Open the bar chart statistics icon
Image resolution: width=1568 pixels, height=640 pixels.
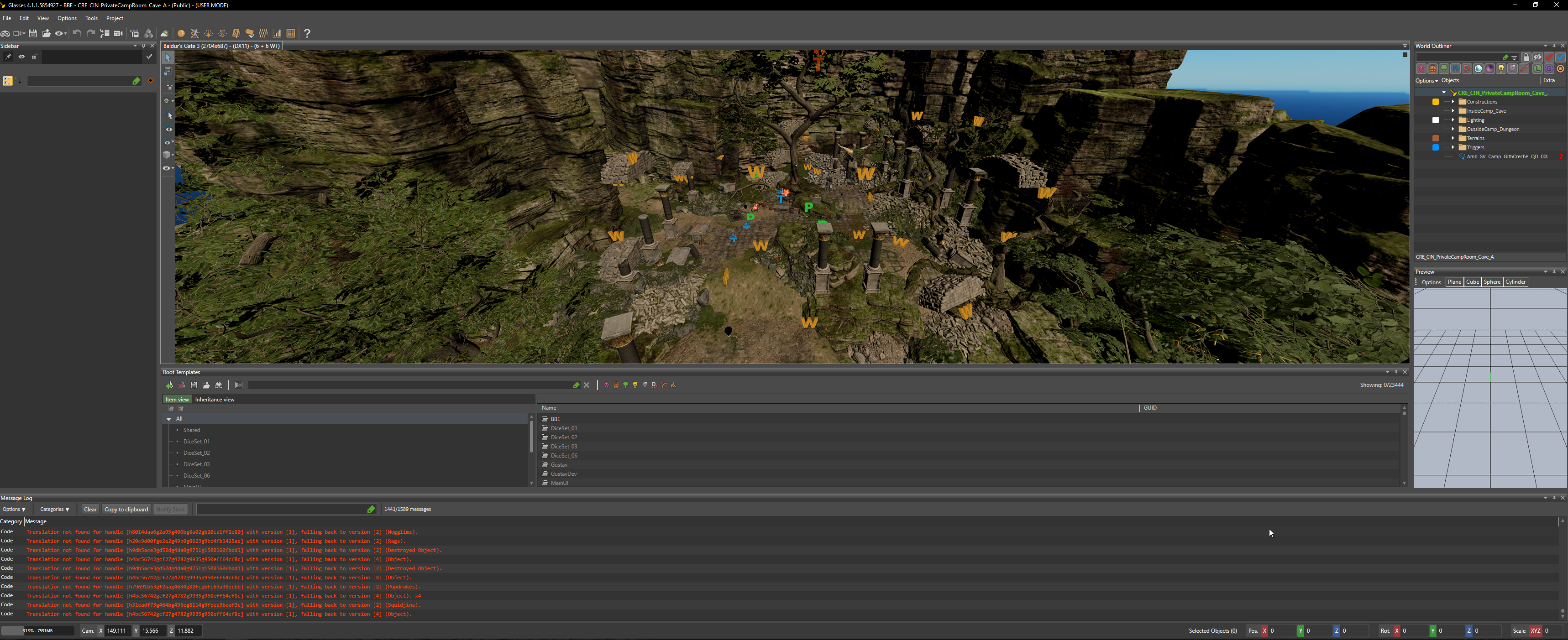(277, 33)
